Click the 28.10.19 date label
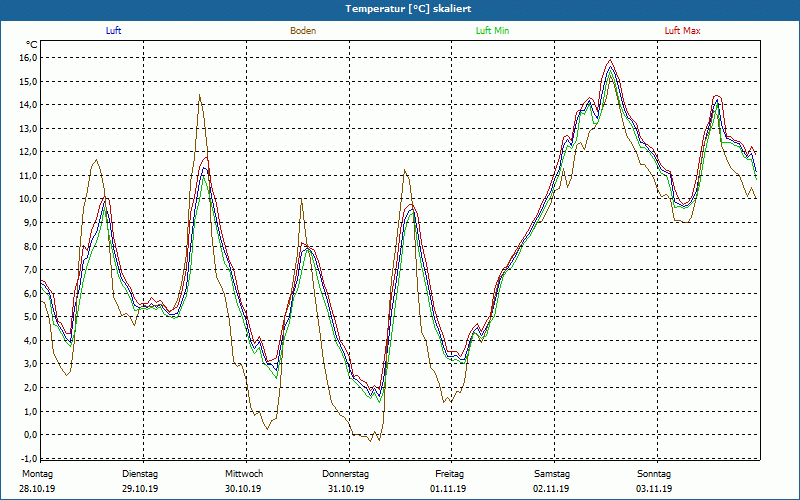This screenshot has width=800, height=500. point(37,489)
